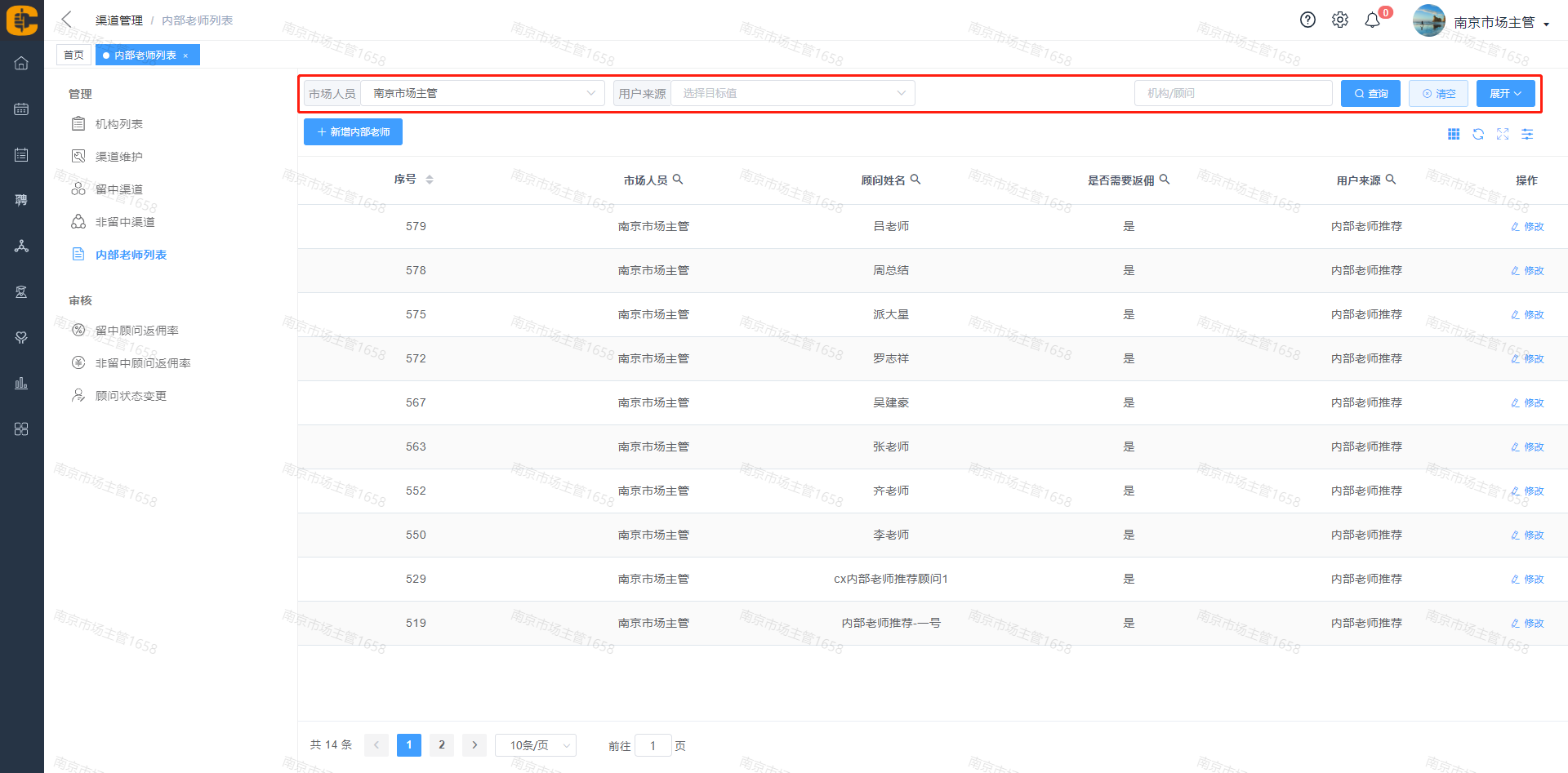Toggle fullscreen table view icon
The height and width of the screenshot is (773, 1568).
click(1503, 135)
